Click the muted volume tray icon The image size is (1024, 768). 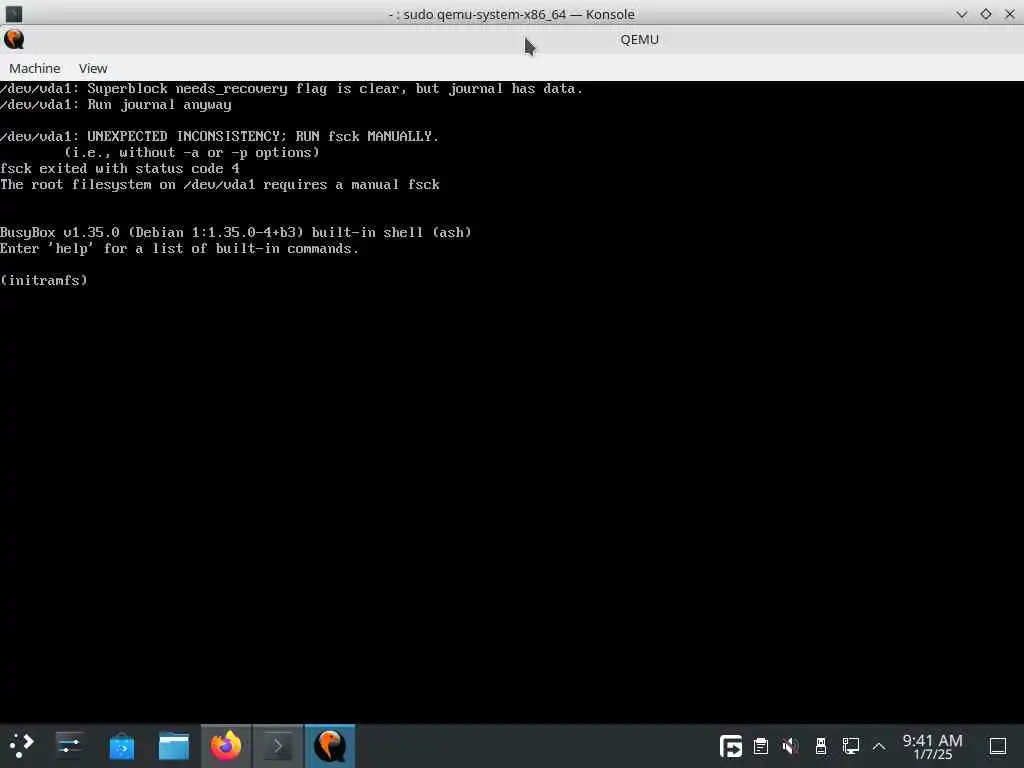[x=790, y=746]
